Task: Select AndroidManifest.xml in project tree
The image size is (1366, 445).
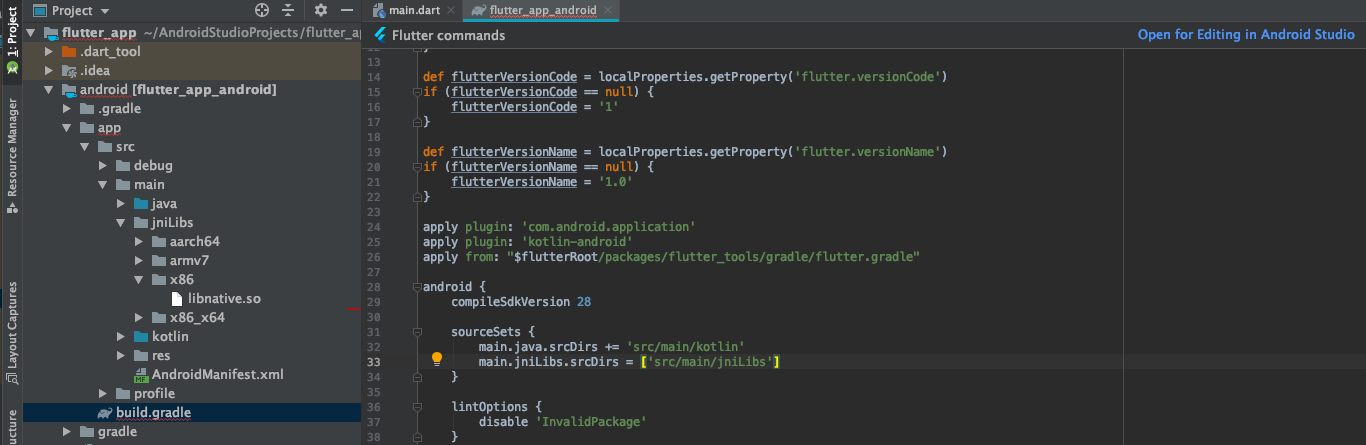Action: tap(217, 375)
